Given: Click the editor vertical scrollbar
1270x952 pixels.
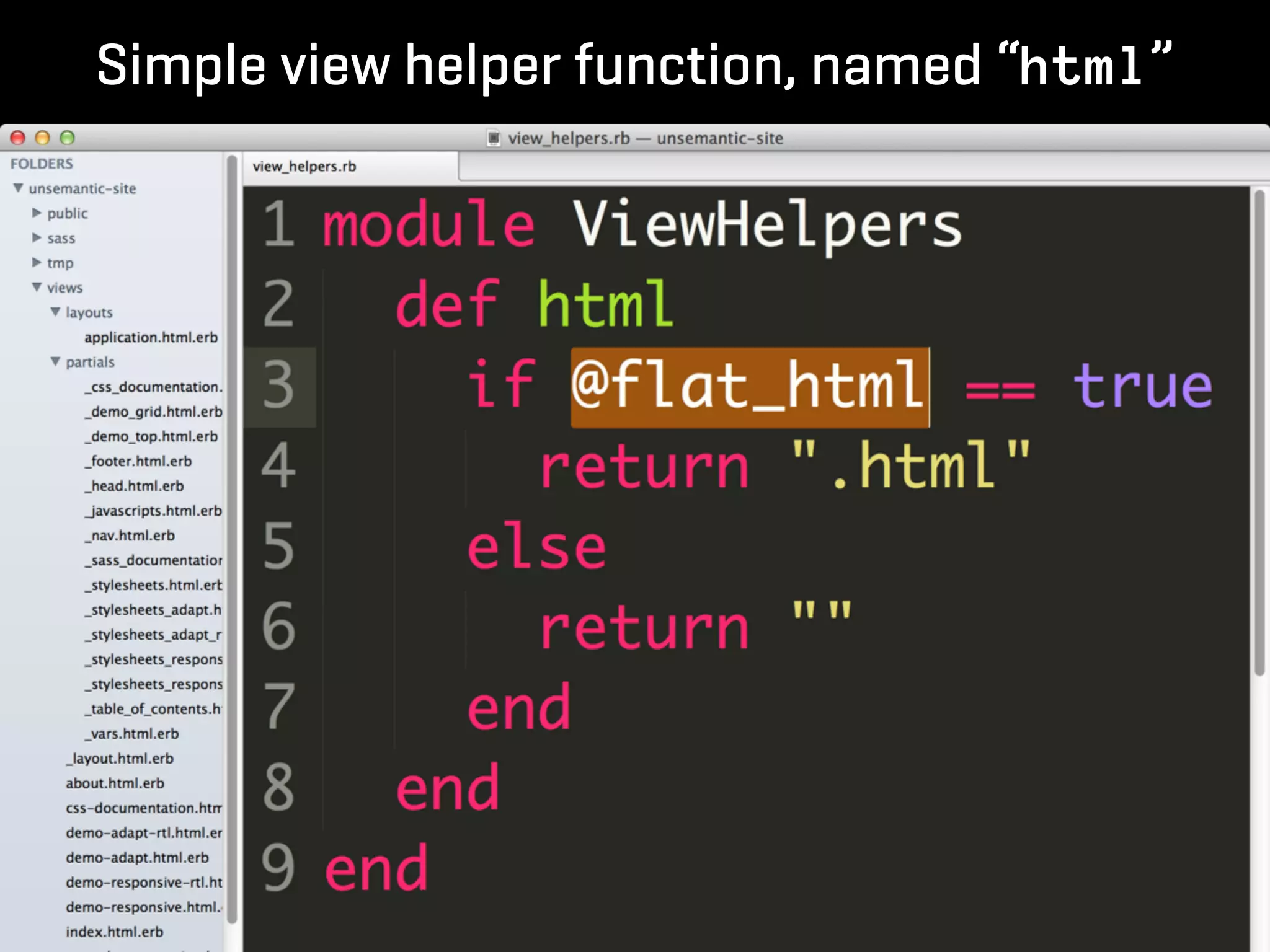Looking at the screenshot, I should [1259, 434].
